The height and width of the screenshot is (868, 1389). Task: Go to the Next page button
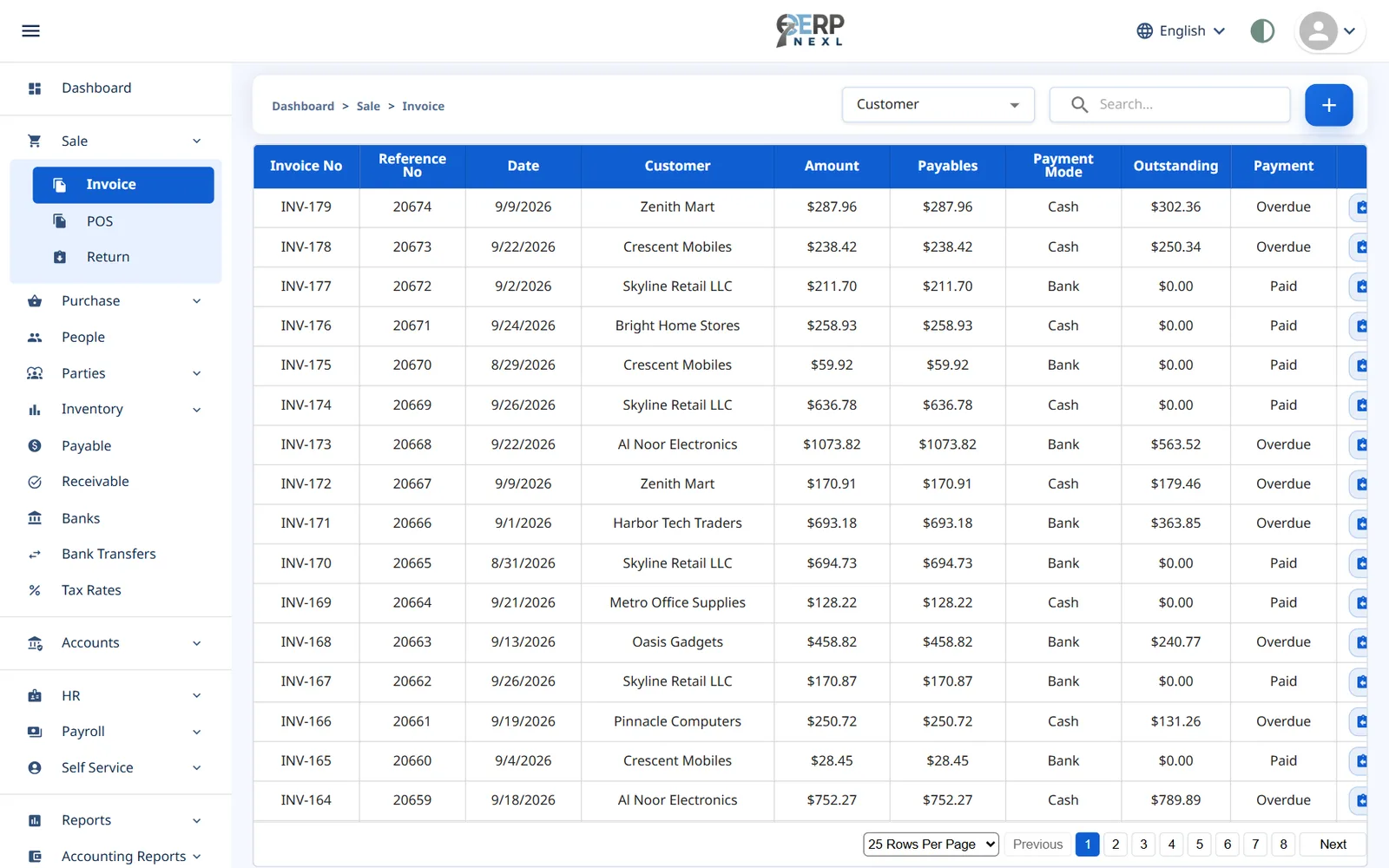1333,845
